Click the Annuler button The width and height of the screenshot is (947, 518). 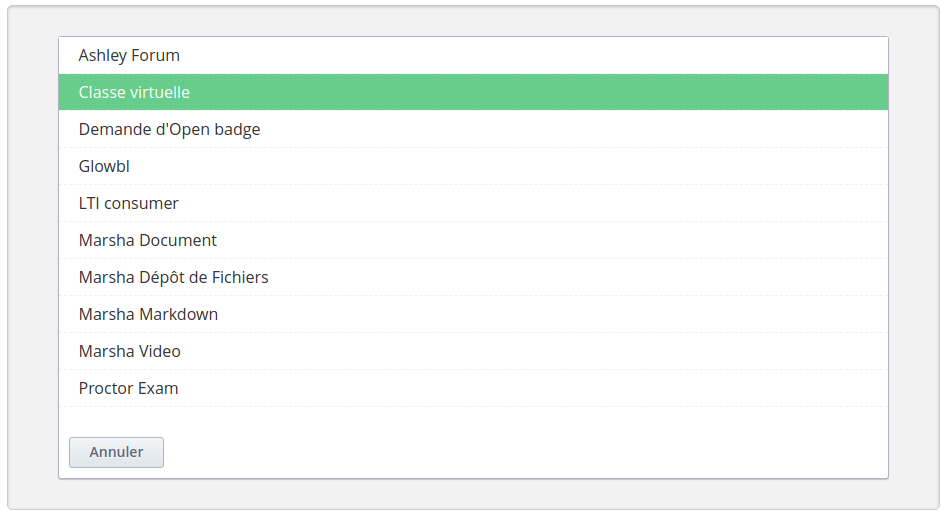pos(116,452)
